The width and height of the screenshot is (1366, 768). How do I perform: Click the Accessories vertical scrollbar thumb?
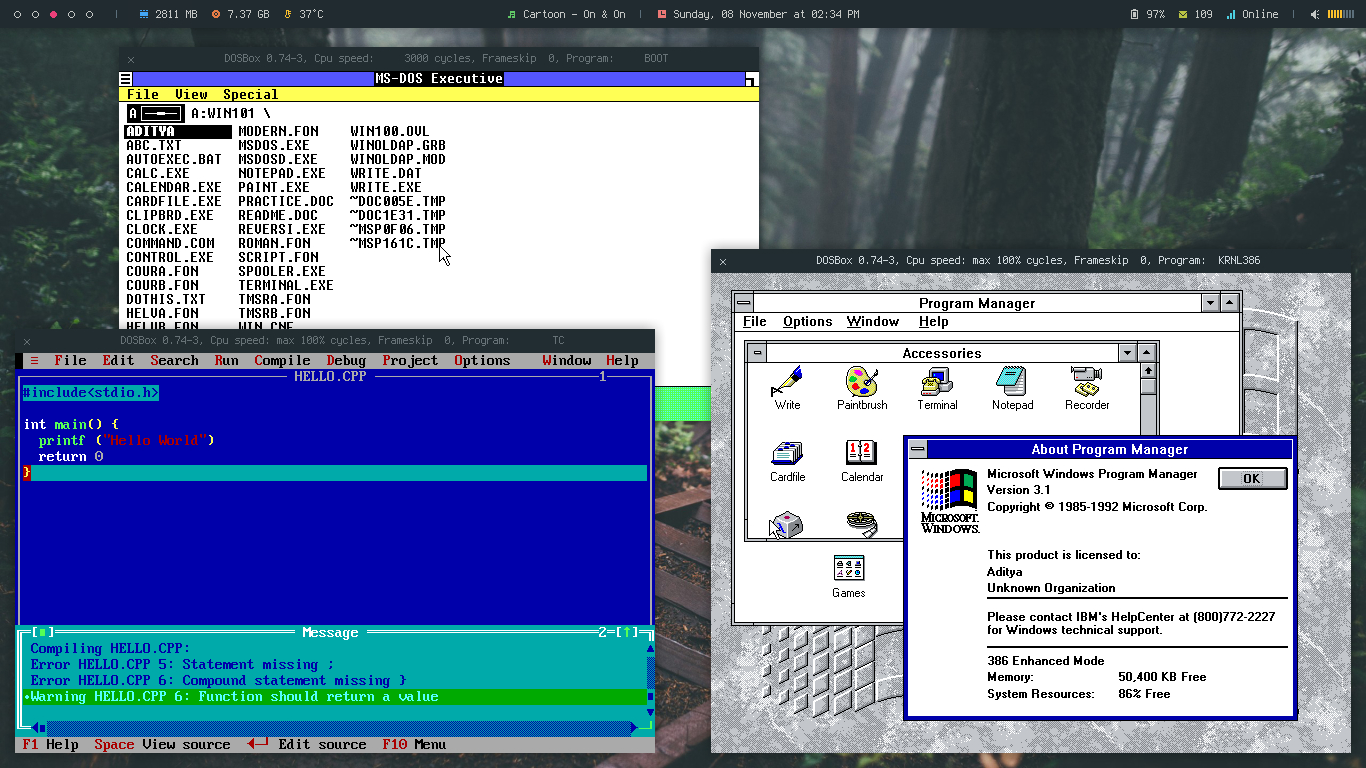coord(1148,387)
